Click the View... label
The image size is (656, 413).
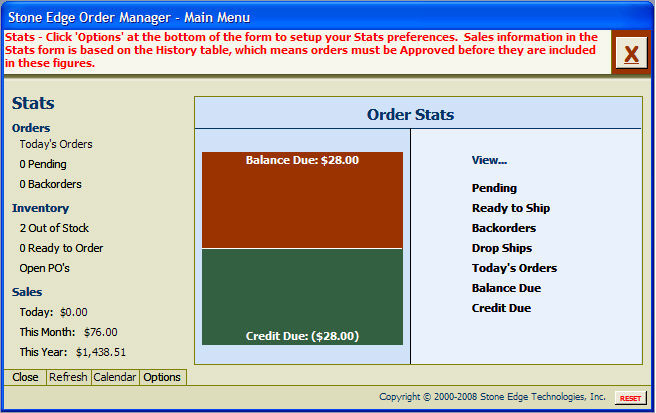(489, 160)
